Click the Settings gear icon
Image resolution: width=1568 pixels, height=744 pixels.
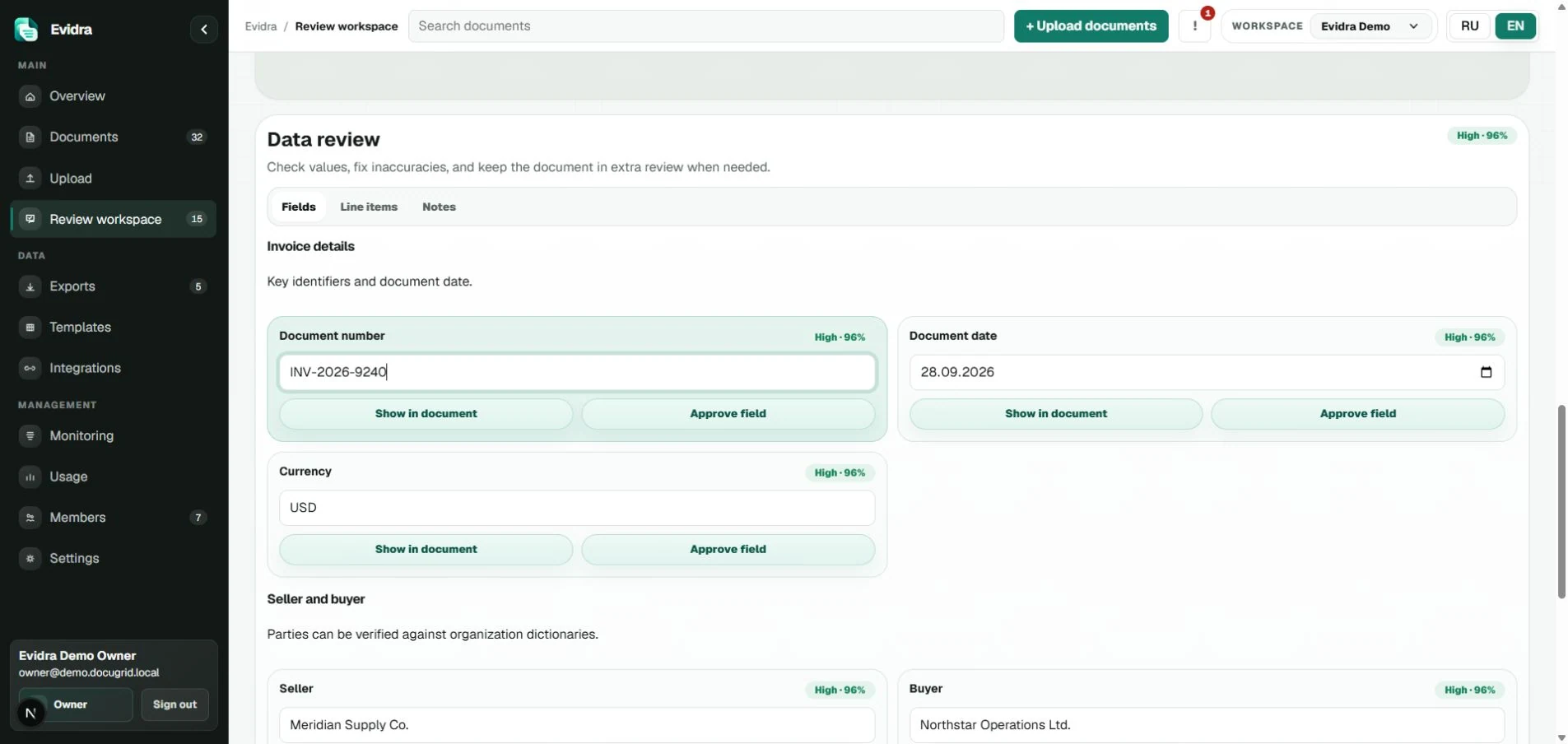pos(30,559)
